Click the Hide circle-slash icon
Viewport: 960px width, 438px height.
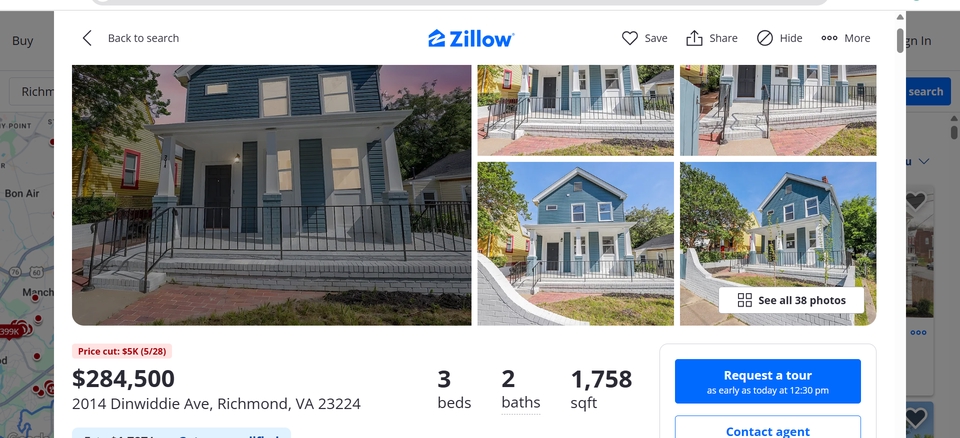(x=765, y=38)
